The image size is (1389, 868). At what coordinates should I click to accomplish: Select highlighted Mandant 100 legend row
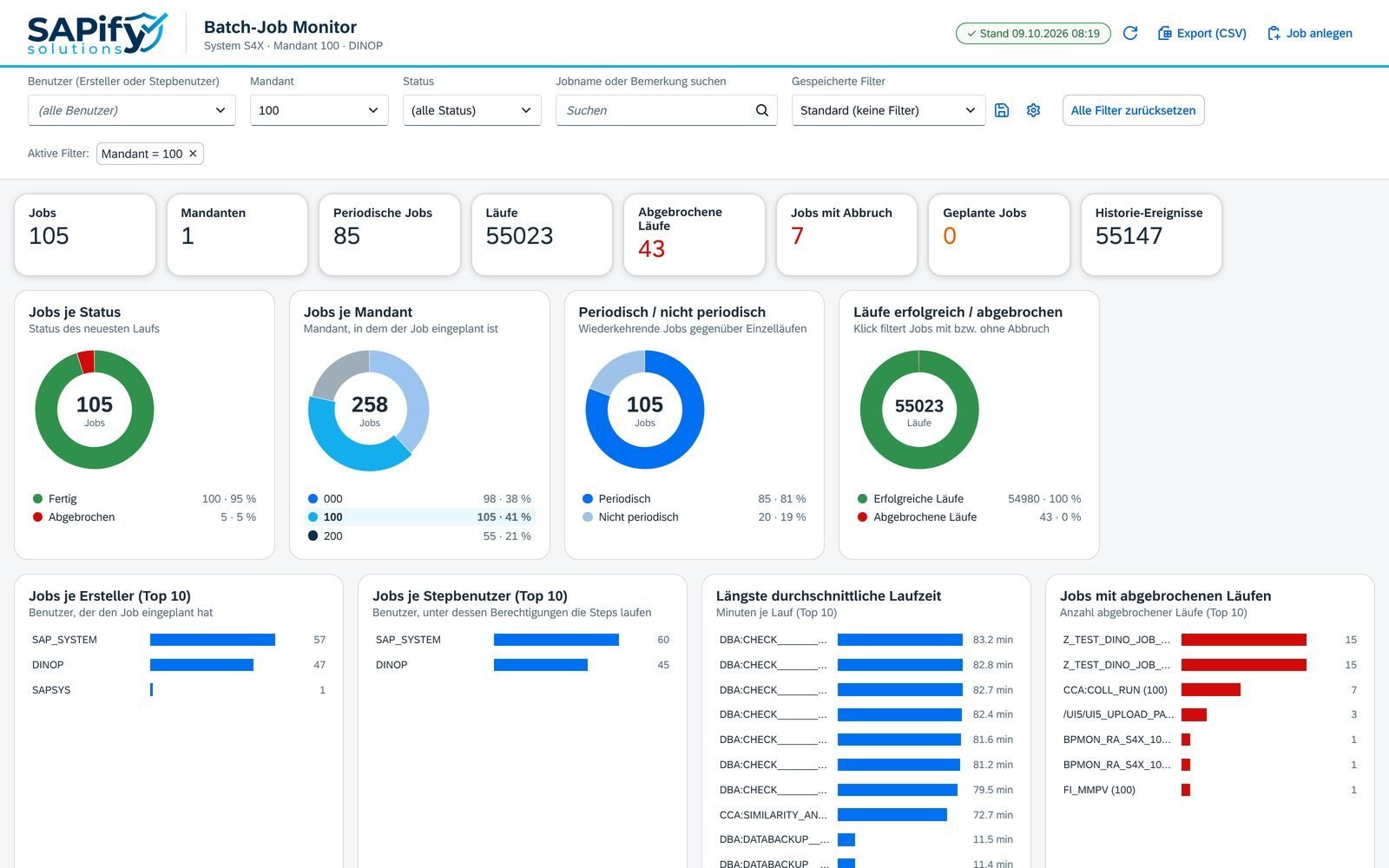(419, 516)
